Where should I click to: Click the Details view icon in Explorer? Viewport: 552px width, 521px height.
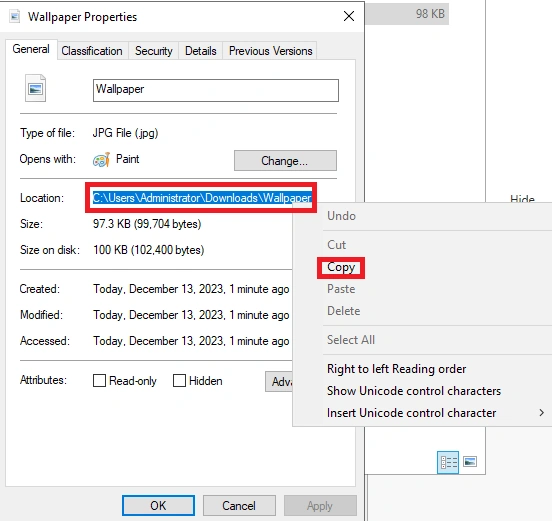point(448,462)
